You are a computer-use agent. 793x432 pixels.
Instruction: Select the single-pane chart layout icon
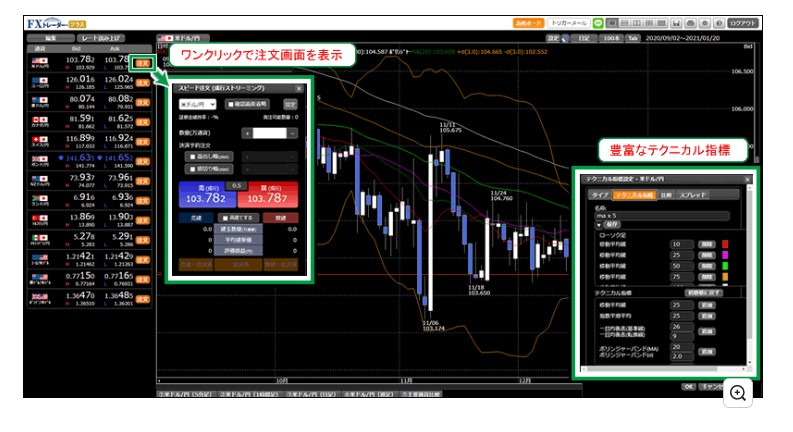612,22
